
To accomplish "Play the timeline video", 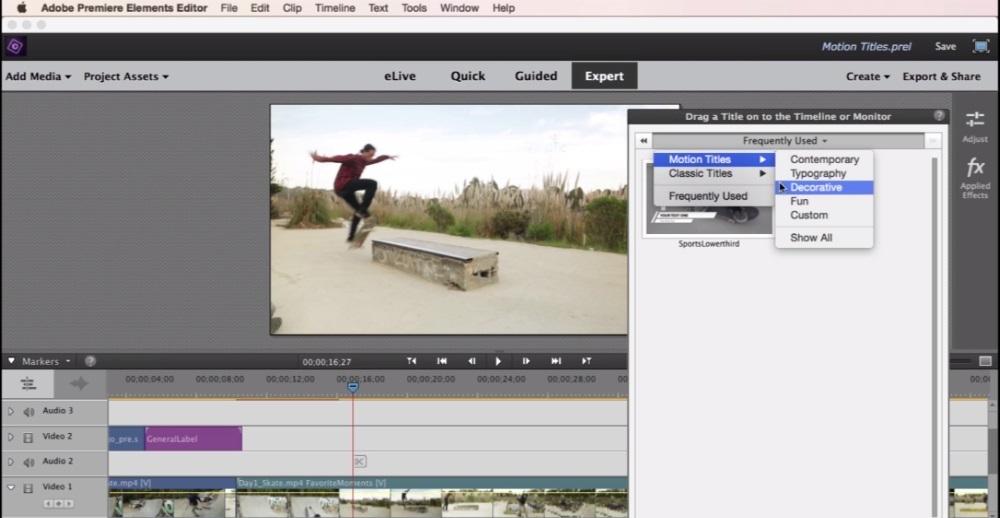I will tap(498, 361).
